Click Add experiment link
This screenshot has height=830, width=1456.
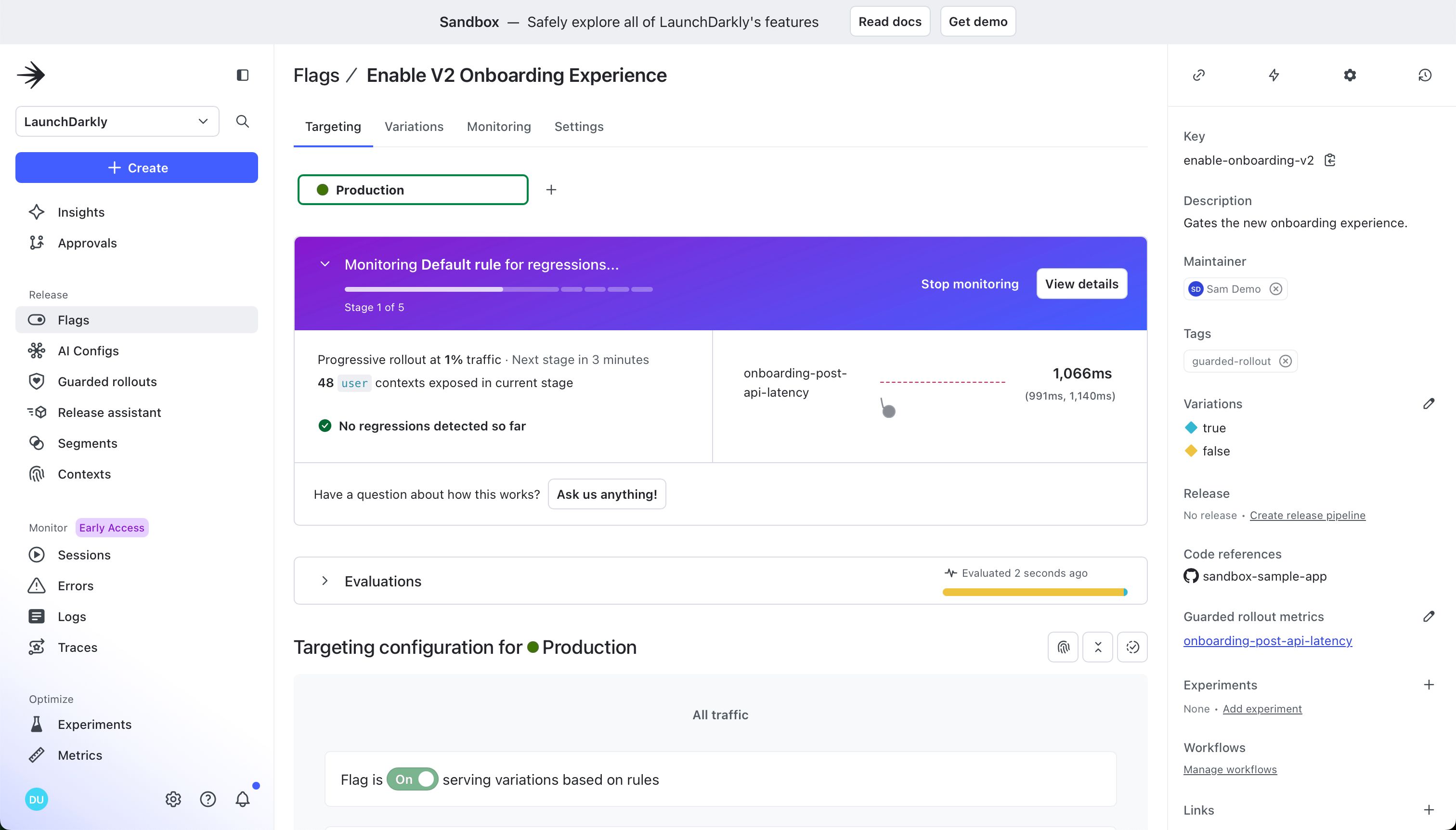click(1262, 709)
